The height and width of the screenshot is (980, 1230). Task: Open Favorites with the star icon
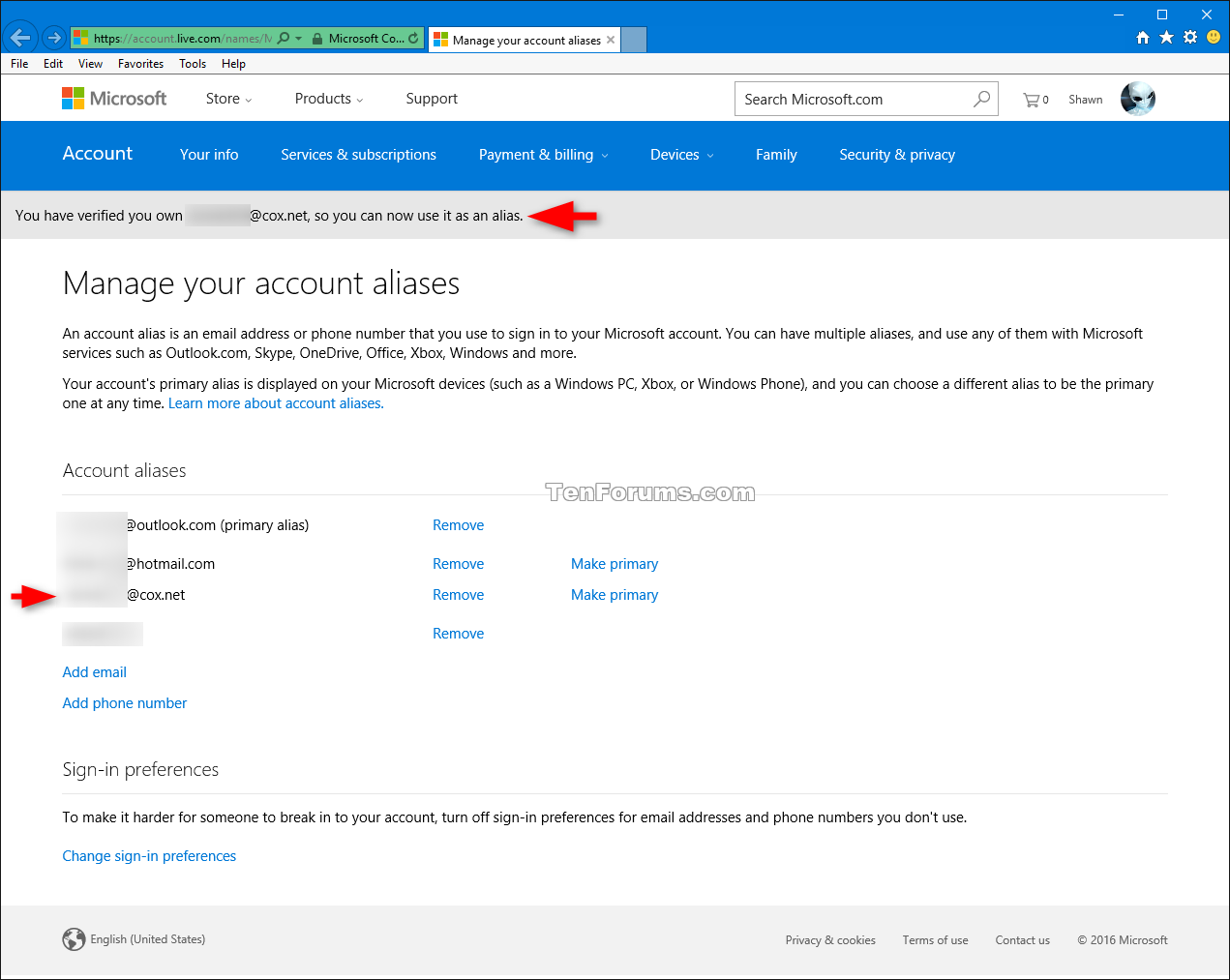point(1166,38)
